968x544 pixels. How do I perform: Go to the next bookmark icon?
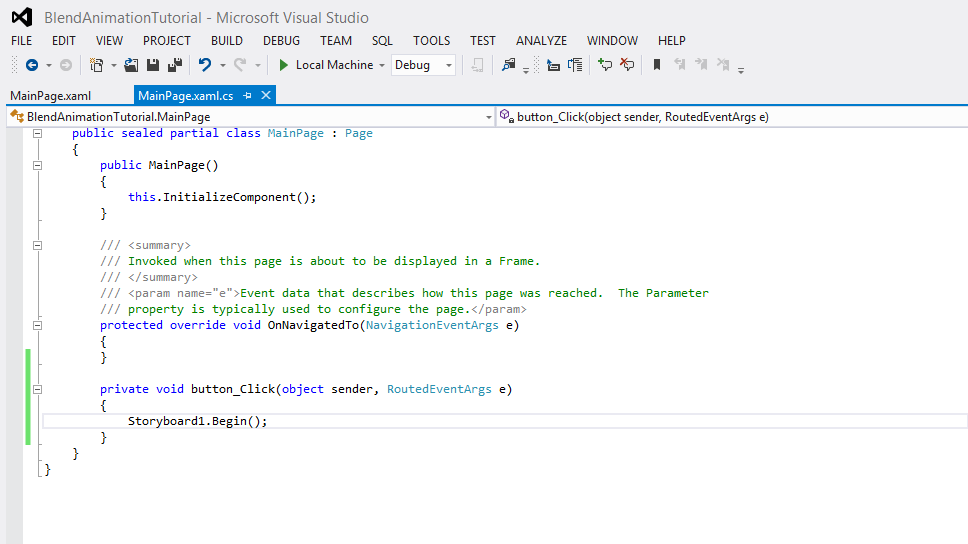[701, 65]
